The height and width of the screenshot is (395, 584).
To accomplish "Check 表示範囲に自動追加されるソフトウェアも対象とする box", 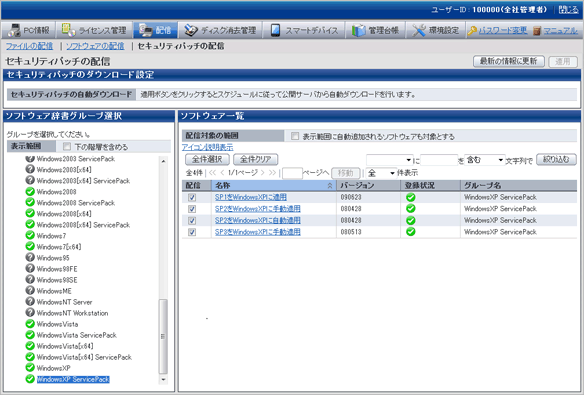I will [x=295, y=136].
